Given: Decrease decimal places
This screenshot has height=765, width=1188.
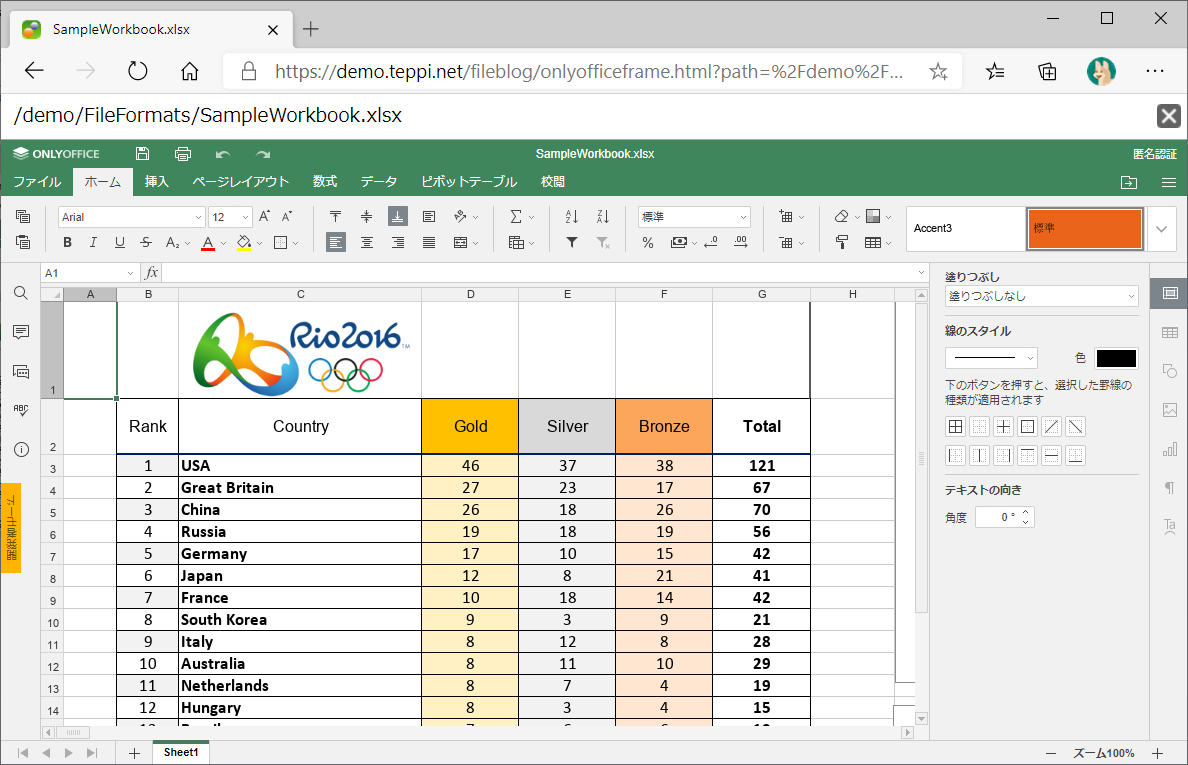Looking at the screenshot, I should click(x=711, y=242).
